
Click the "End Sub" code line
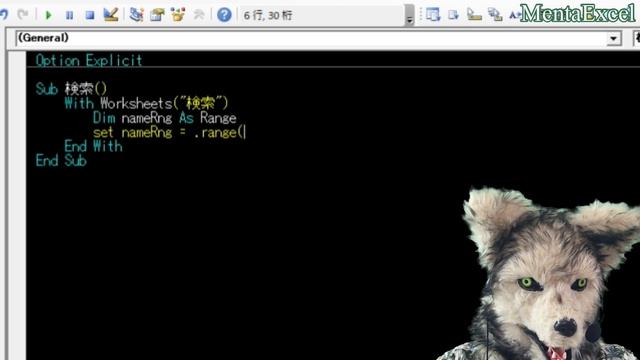pos(61,160)
